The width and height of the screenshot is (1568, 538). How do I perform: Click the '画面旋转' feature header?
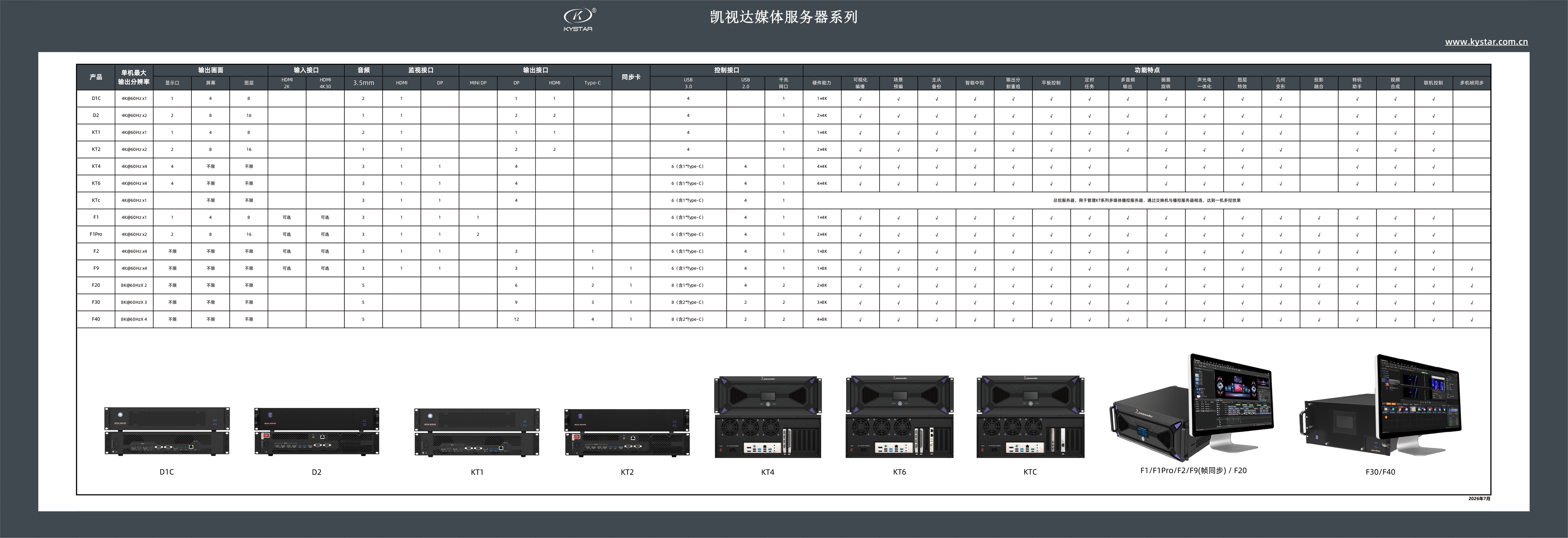point(1166,83)
